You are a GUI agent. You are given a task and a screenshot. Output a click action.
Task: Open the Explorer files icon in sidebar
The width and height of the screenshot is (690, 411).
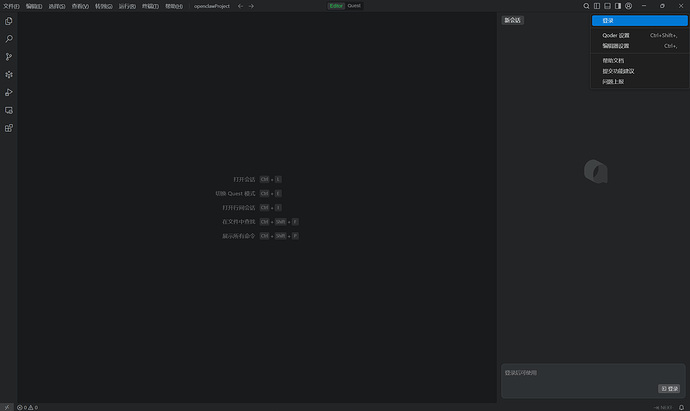coord(9,21)
